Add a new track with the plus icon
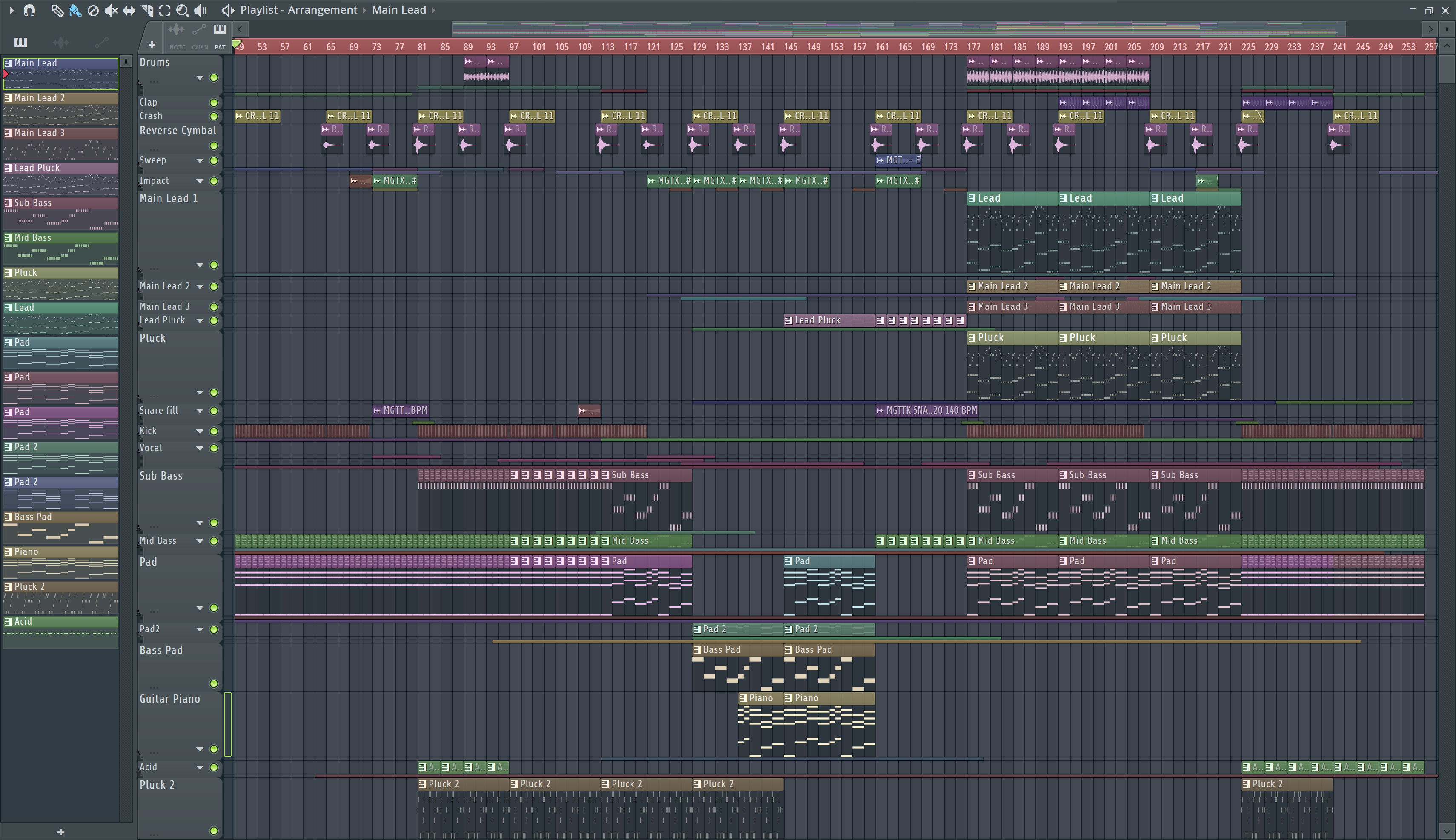Viewport: 1456px width, 840px height. (152, 44)
